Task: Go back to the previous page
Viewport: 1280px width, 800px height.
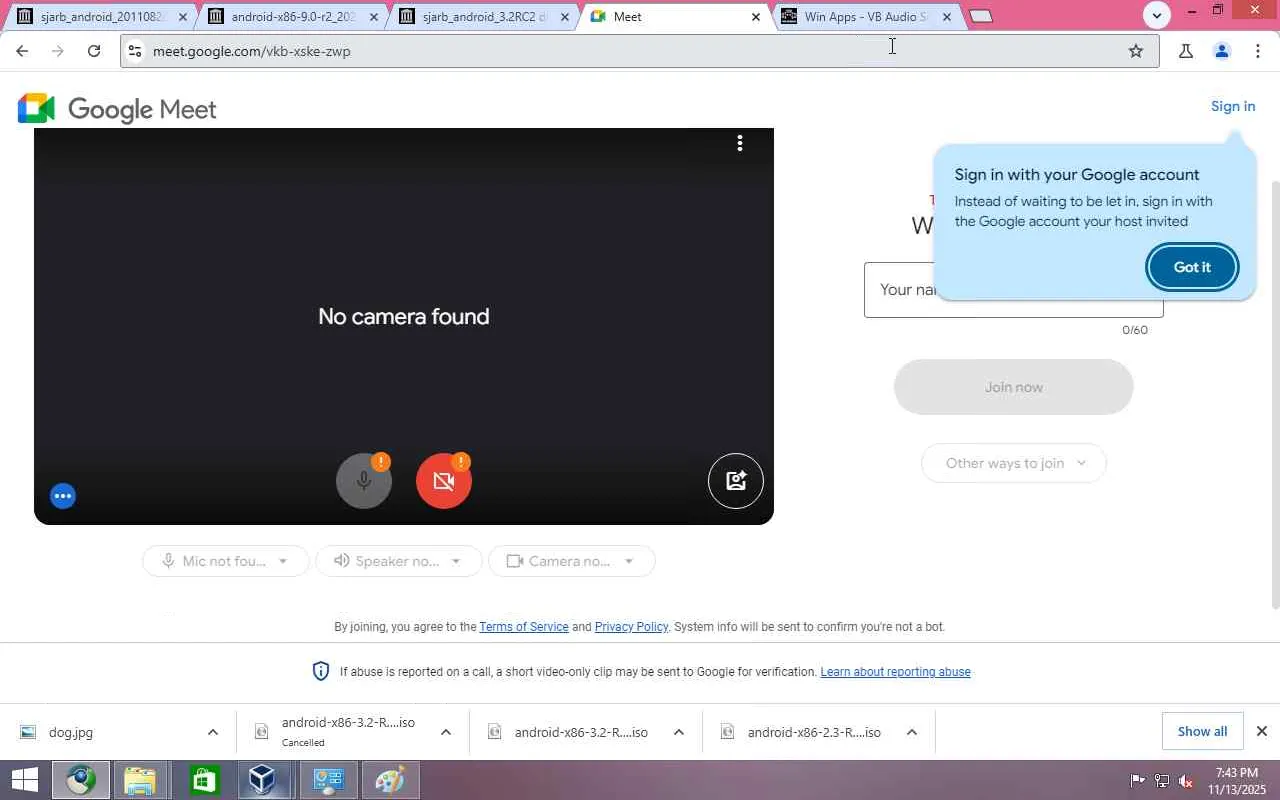Action: point(22,51)
